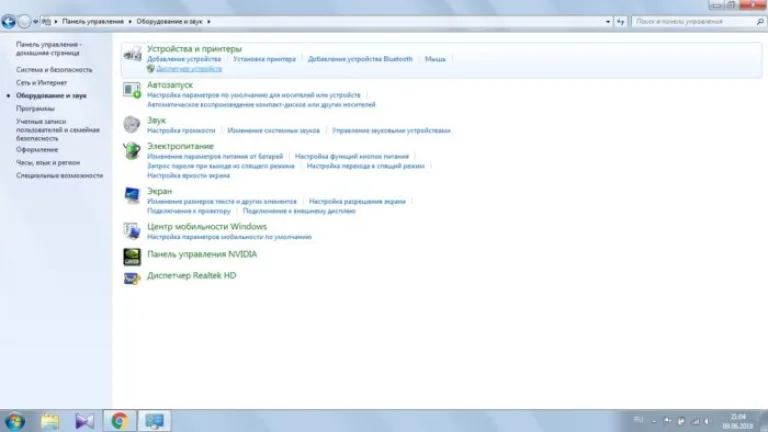Click the Звук speaker icon
The image size is (768, 432).
click(132, 125)
